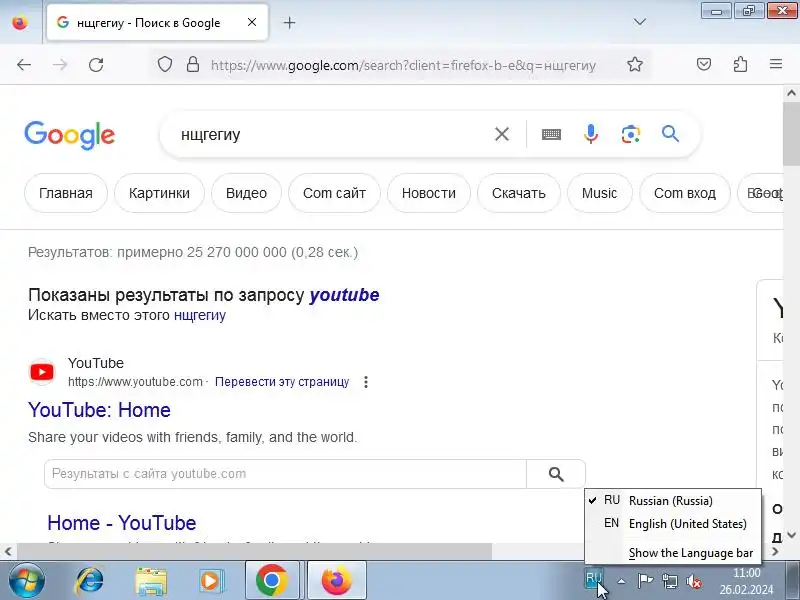The height and width of the screenshot is (600, 800).
Task: Launch Internet Explorer from taskbar
Action: 89,581
